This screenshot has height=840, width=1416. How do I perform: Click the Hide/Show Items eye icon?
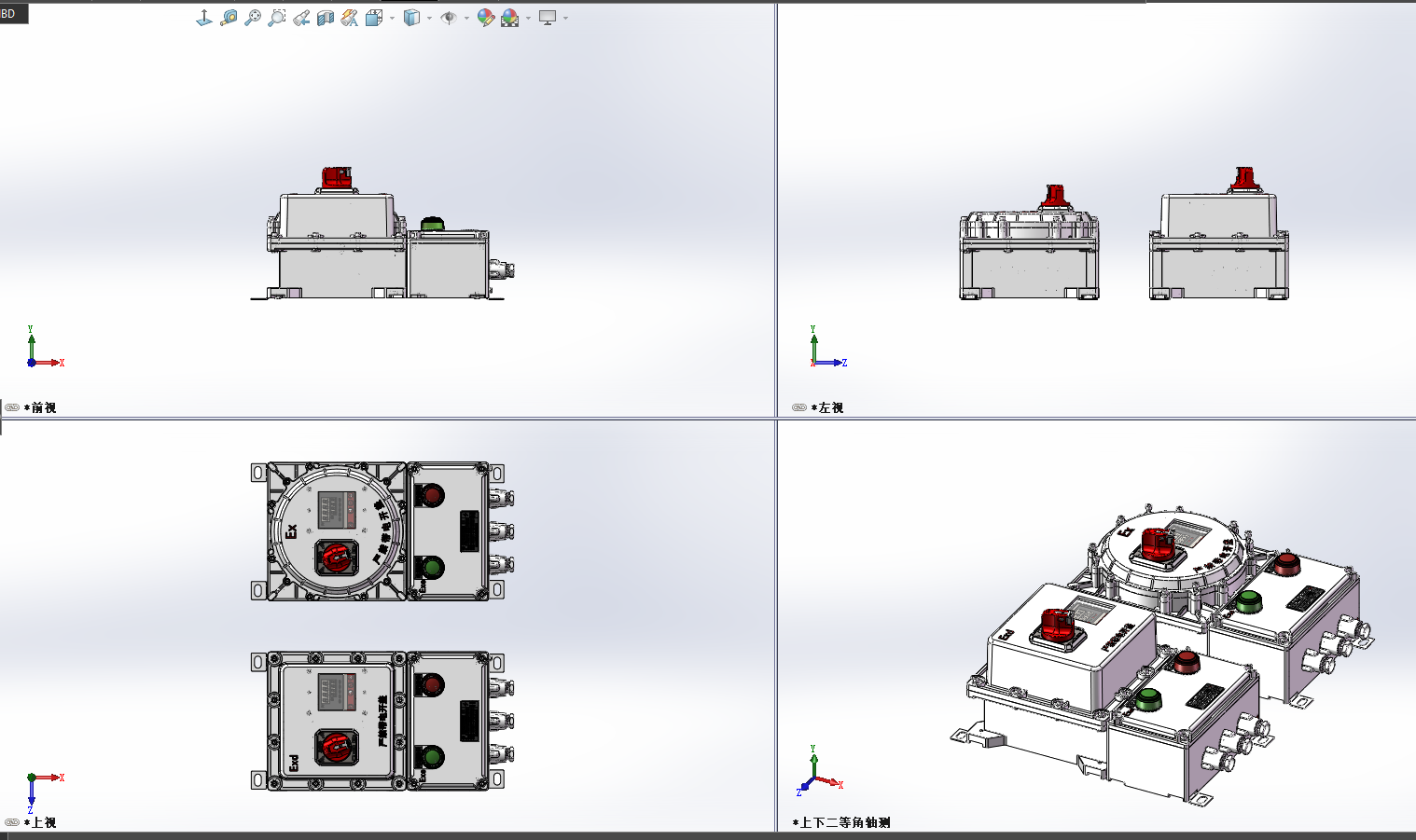449,18
